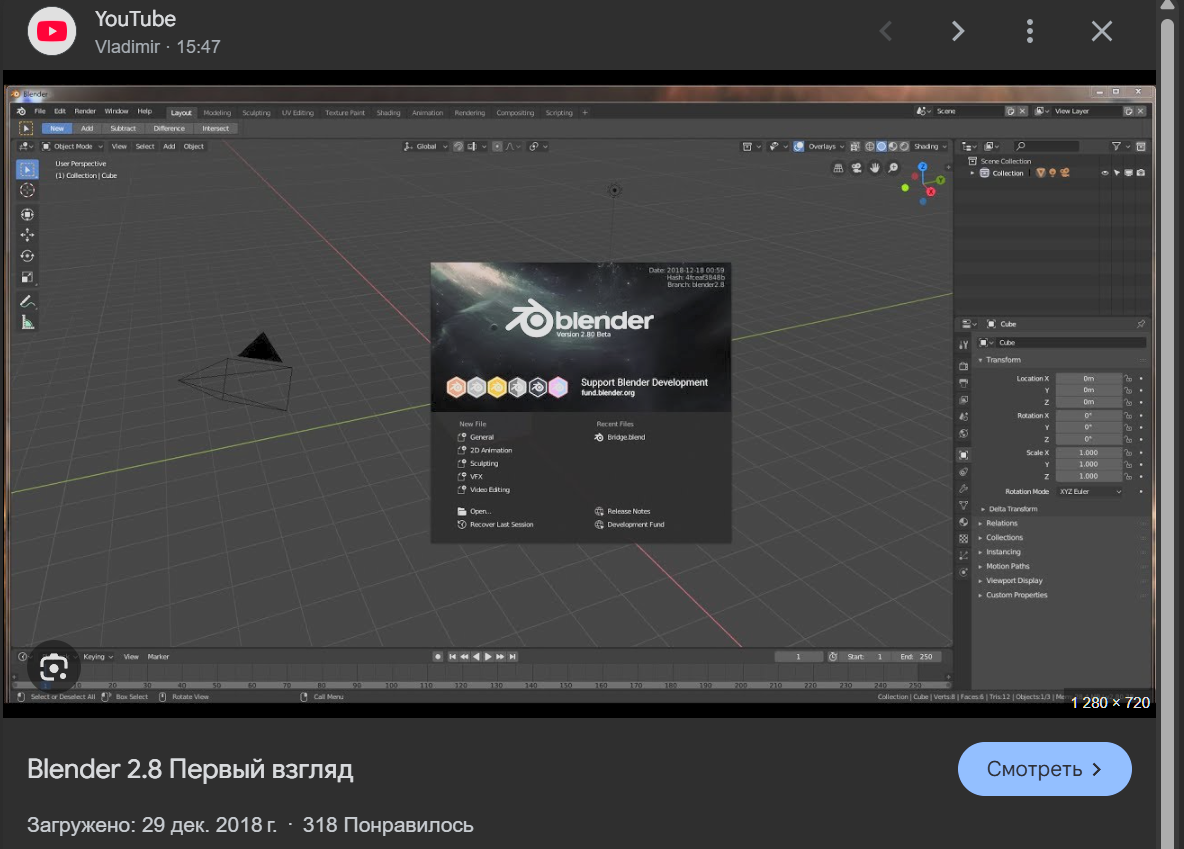
Task: Open the YouTube source logo icon
Action: (51, 31)
